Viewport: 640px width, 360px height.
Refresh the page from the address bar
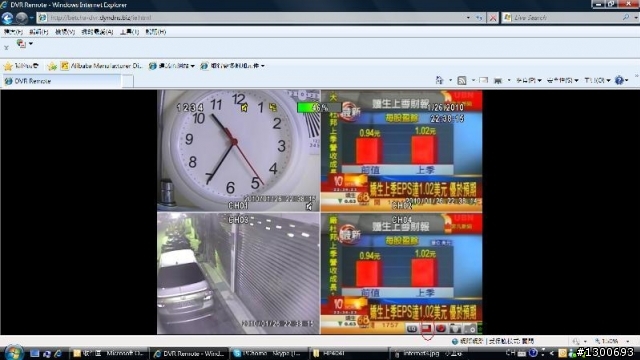[x=479, y=18]
